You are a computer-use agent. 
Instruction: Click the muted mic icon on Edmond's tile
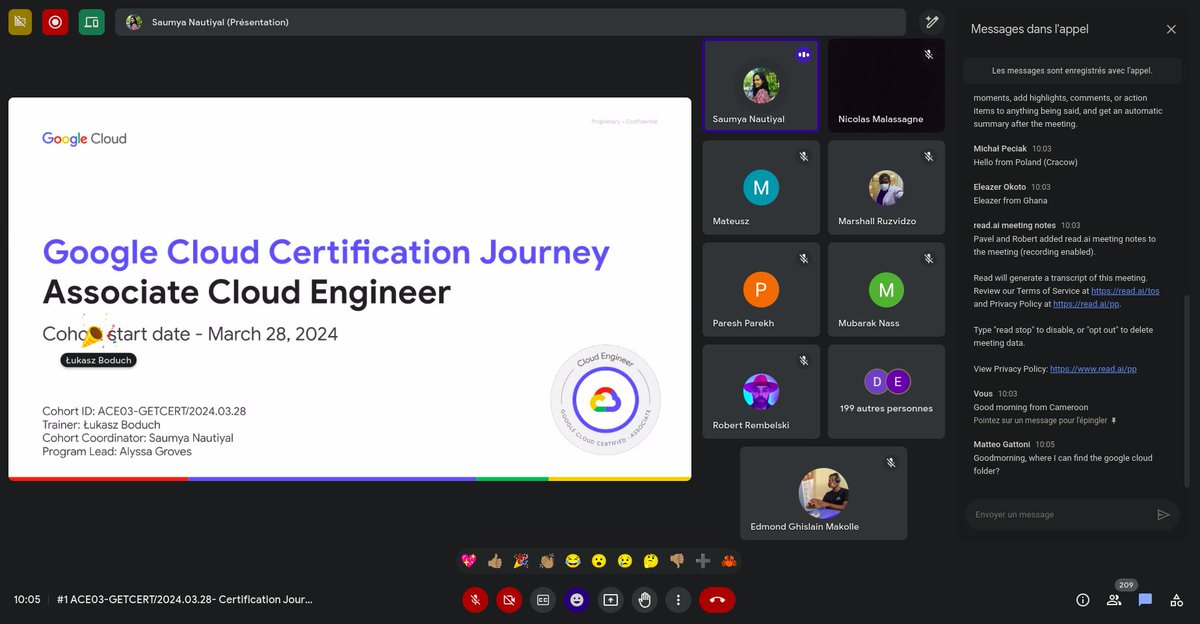pos(890,462)
